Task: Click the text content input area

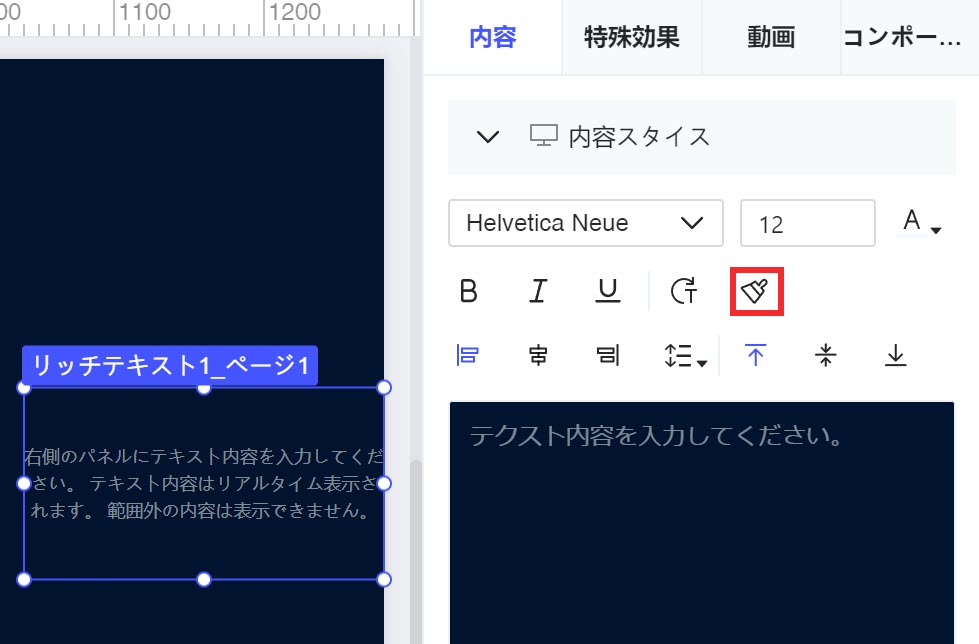Action: pyautogui.click(x=702, y=523)
